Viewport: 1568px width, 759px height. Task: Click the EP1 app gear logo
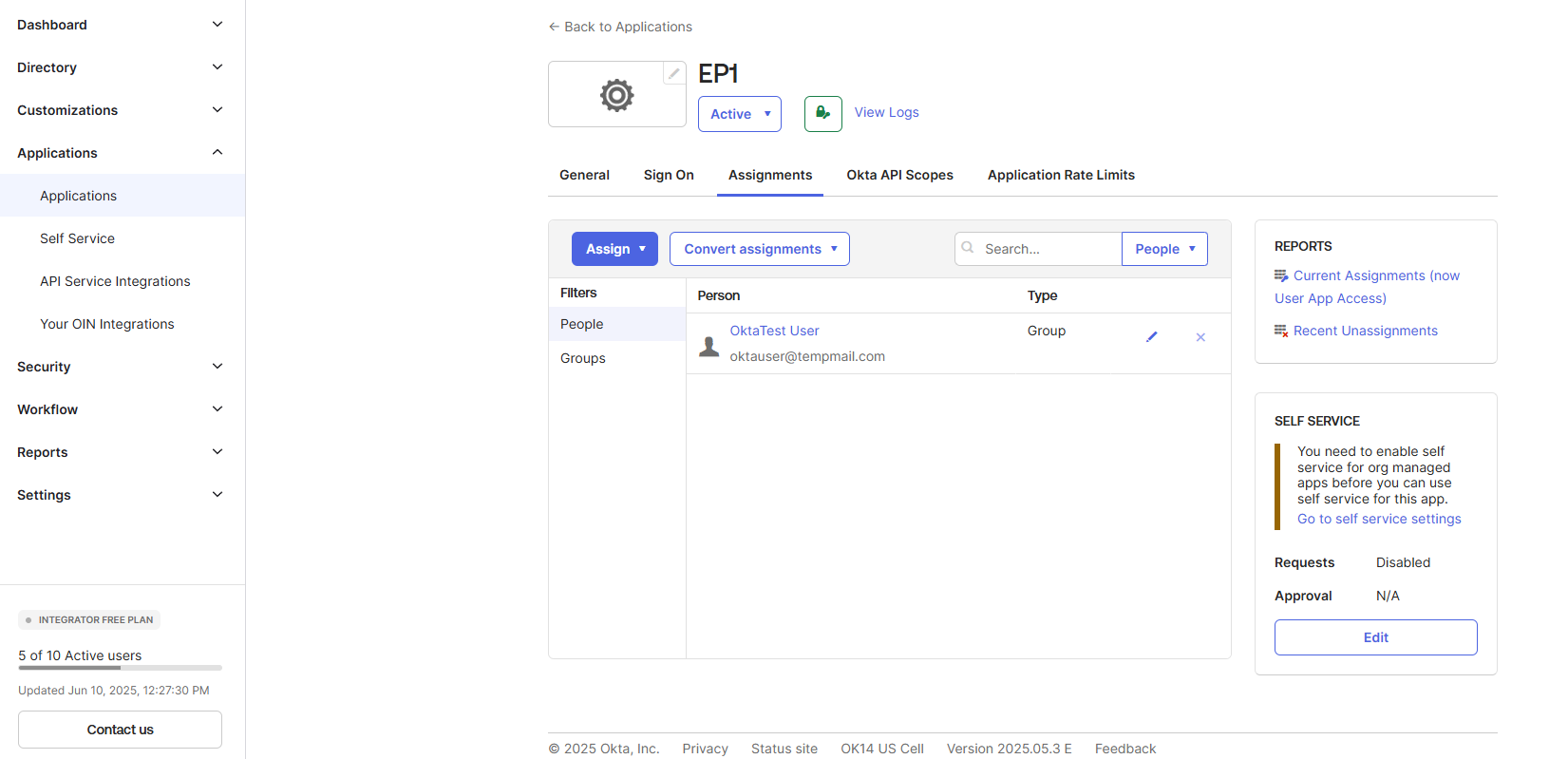pos(617,95)
